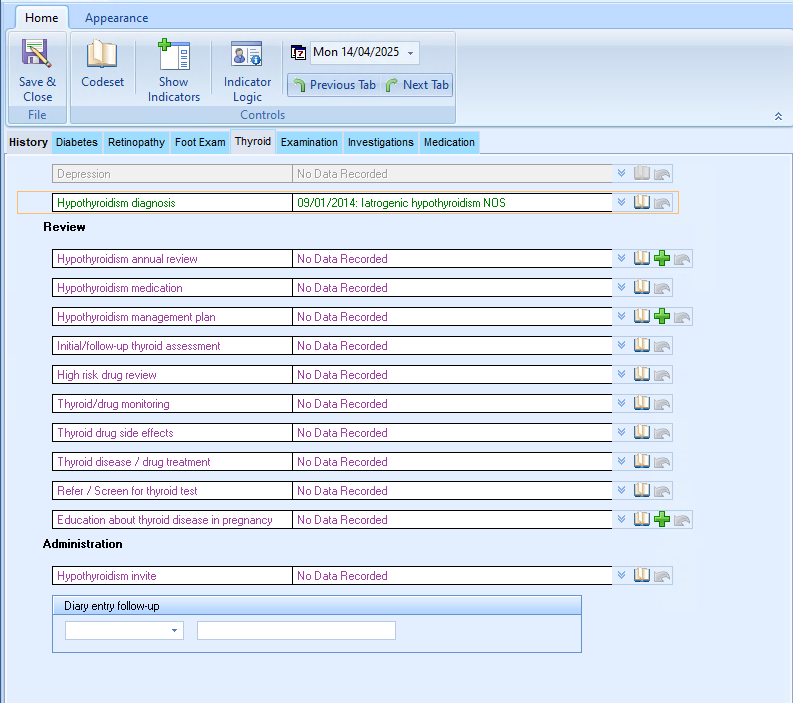Click undo arrow for Hypothyroidism diagnosis row
The width and height of the screenshot is (793, 703).
click(x=662, y=203)
